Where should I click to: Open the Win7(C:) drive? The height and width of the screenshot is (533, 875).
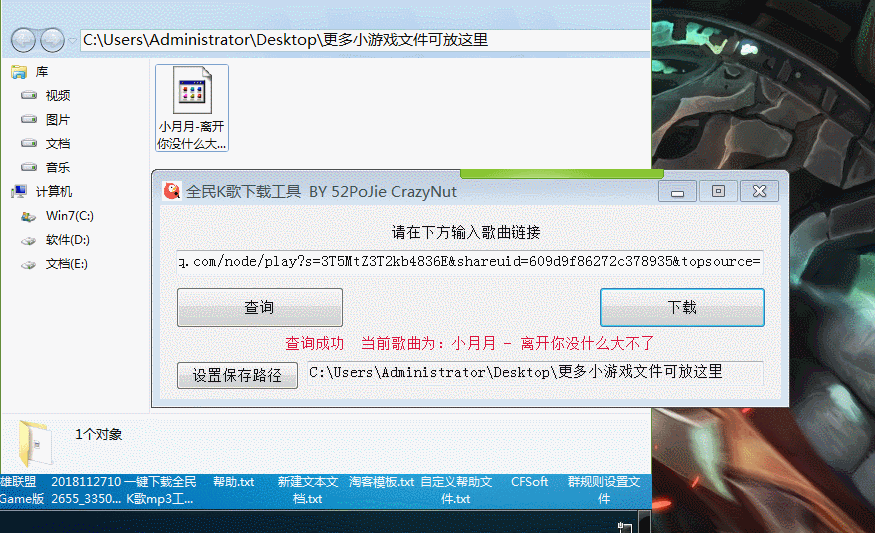coord(69,216)
